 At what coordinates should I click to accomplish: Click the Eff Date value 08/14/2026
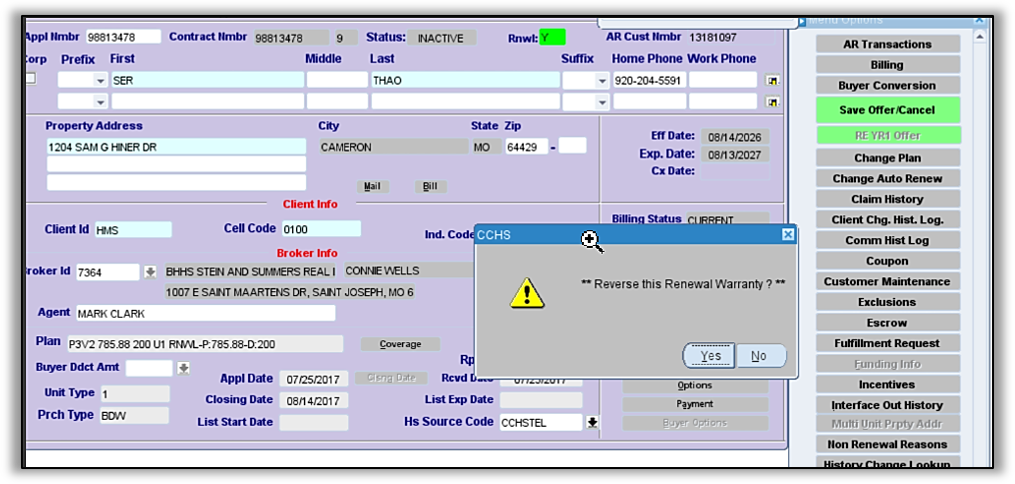click(735, 137)
